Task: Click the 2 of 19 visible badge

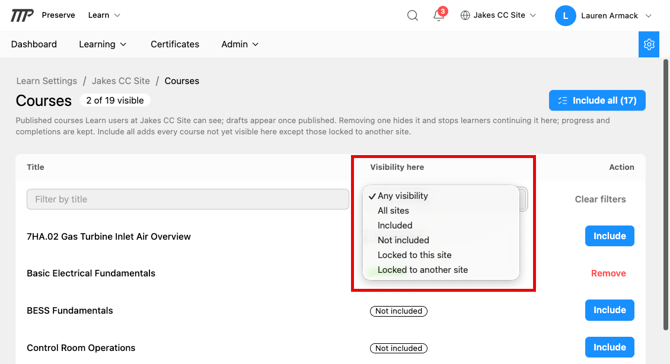Action: pyautogui.click(x=115, y=100)
